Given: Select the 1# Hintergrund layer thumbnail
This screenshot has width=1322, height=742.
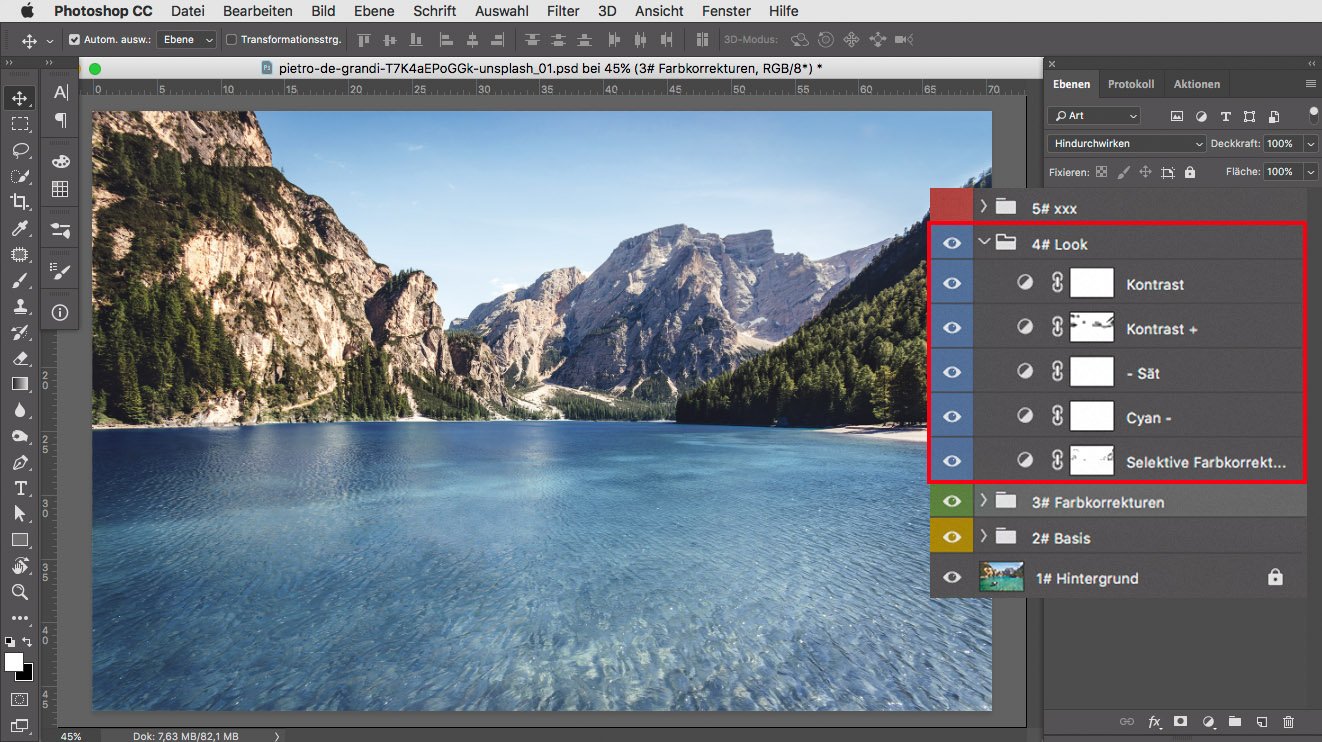Looking at the screenshot, I should [x=1001, y=577].
